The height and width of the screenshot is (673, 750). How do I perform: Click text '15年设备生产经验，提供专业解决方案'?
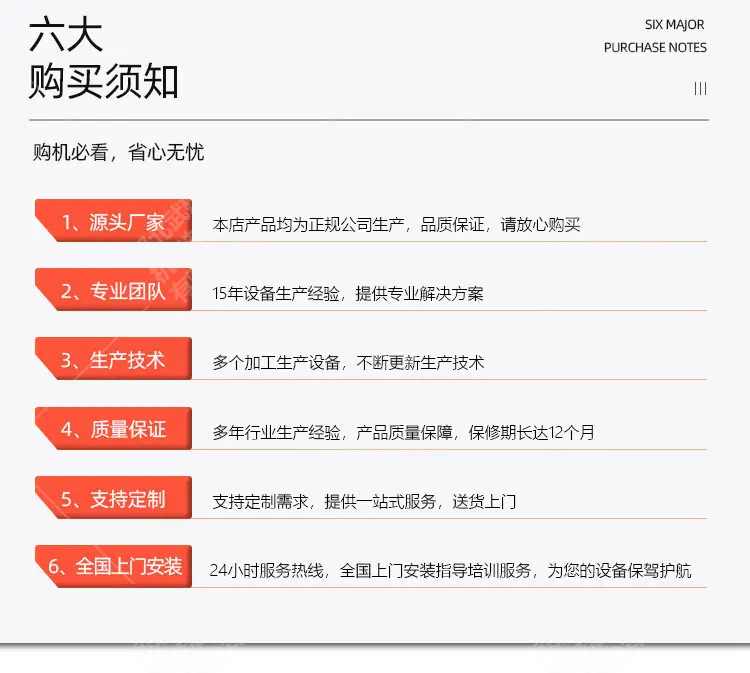pos(348,293)
